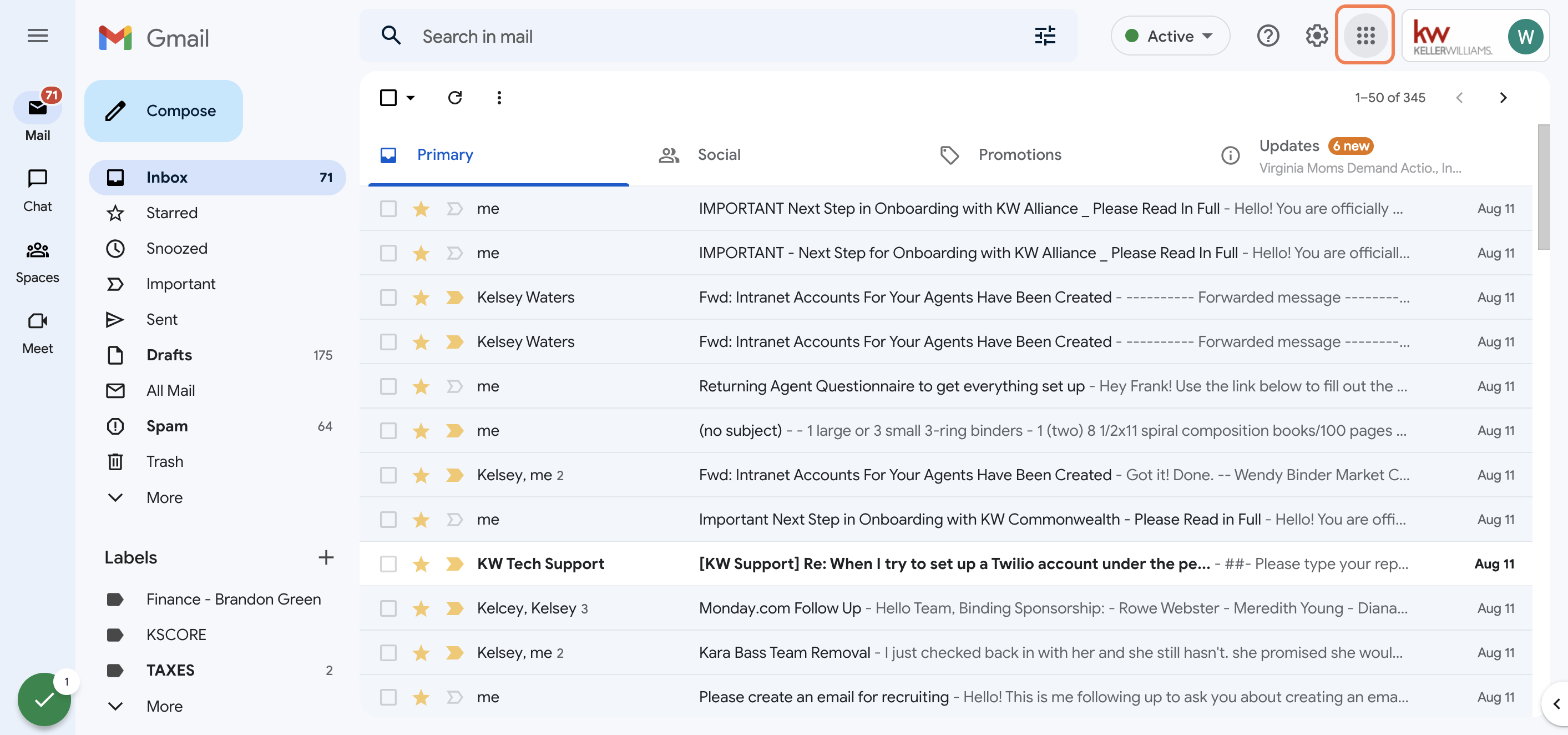
Task: Open Spaces from the left rail
Action: 38,262
